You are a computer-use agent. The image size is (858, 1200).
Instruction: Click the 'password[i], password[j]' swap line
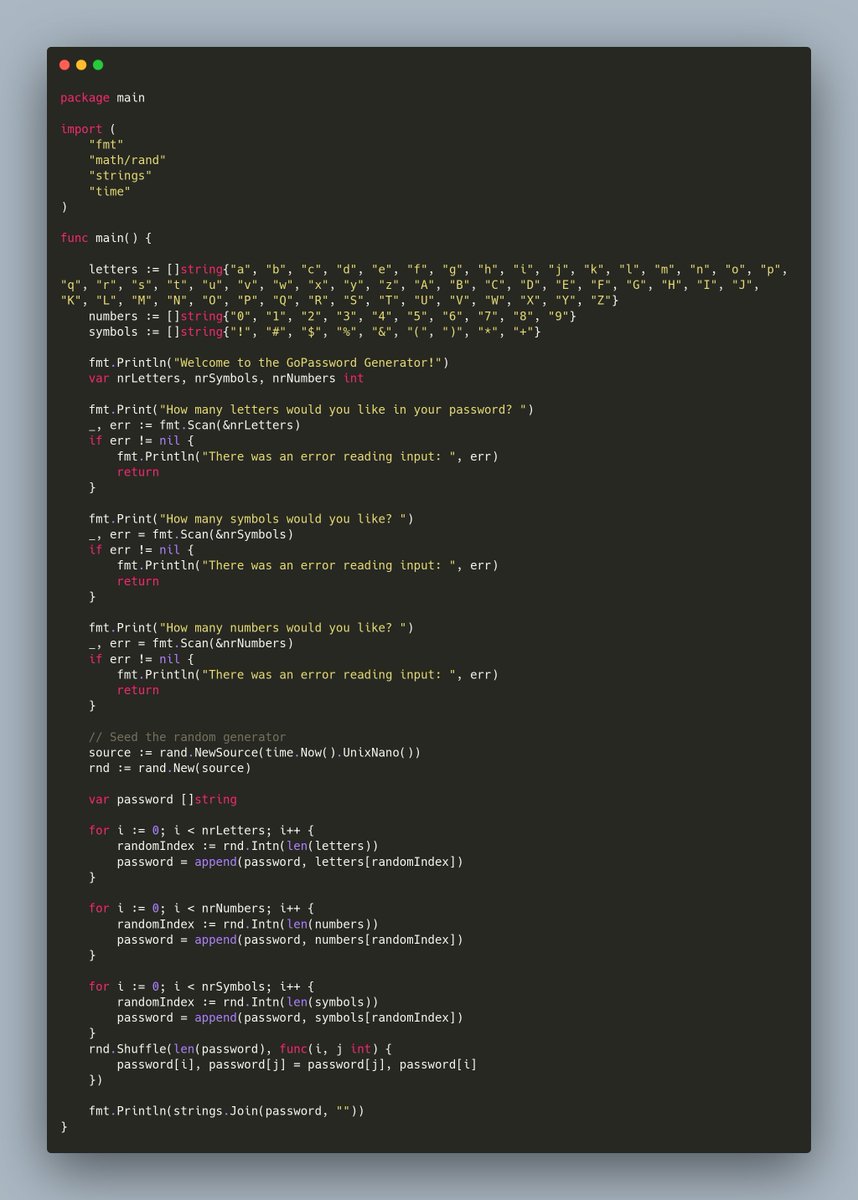coord(297,1064)
